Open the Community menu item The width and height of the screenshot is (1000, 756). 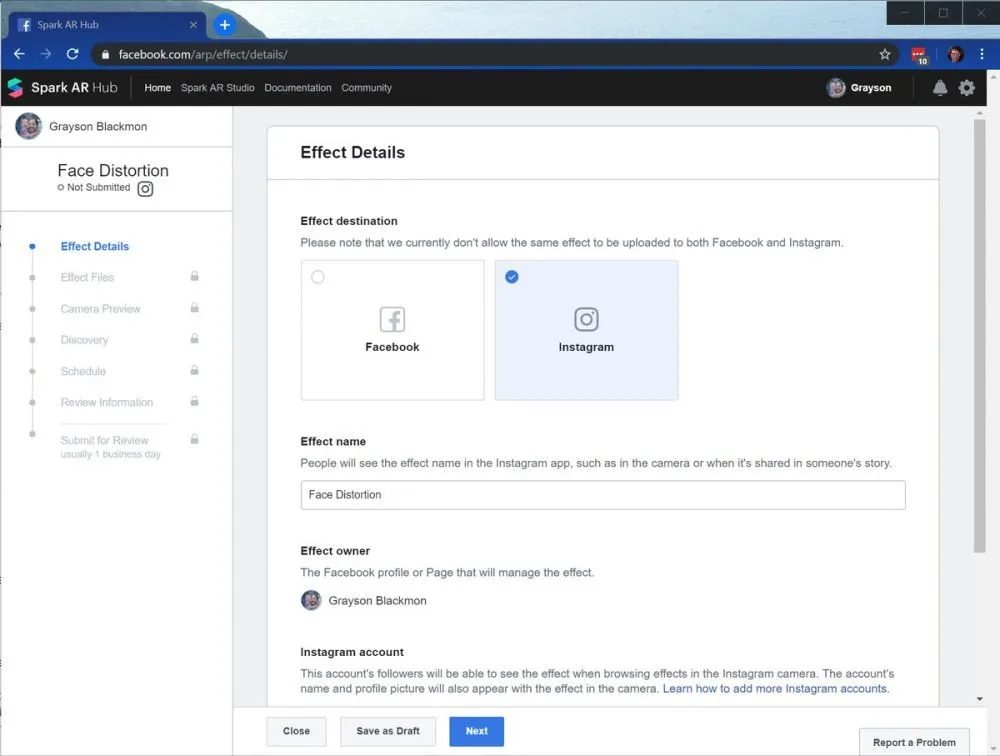(x=366, y=88)
